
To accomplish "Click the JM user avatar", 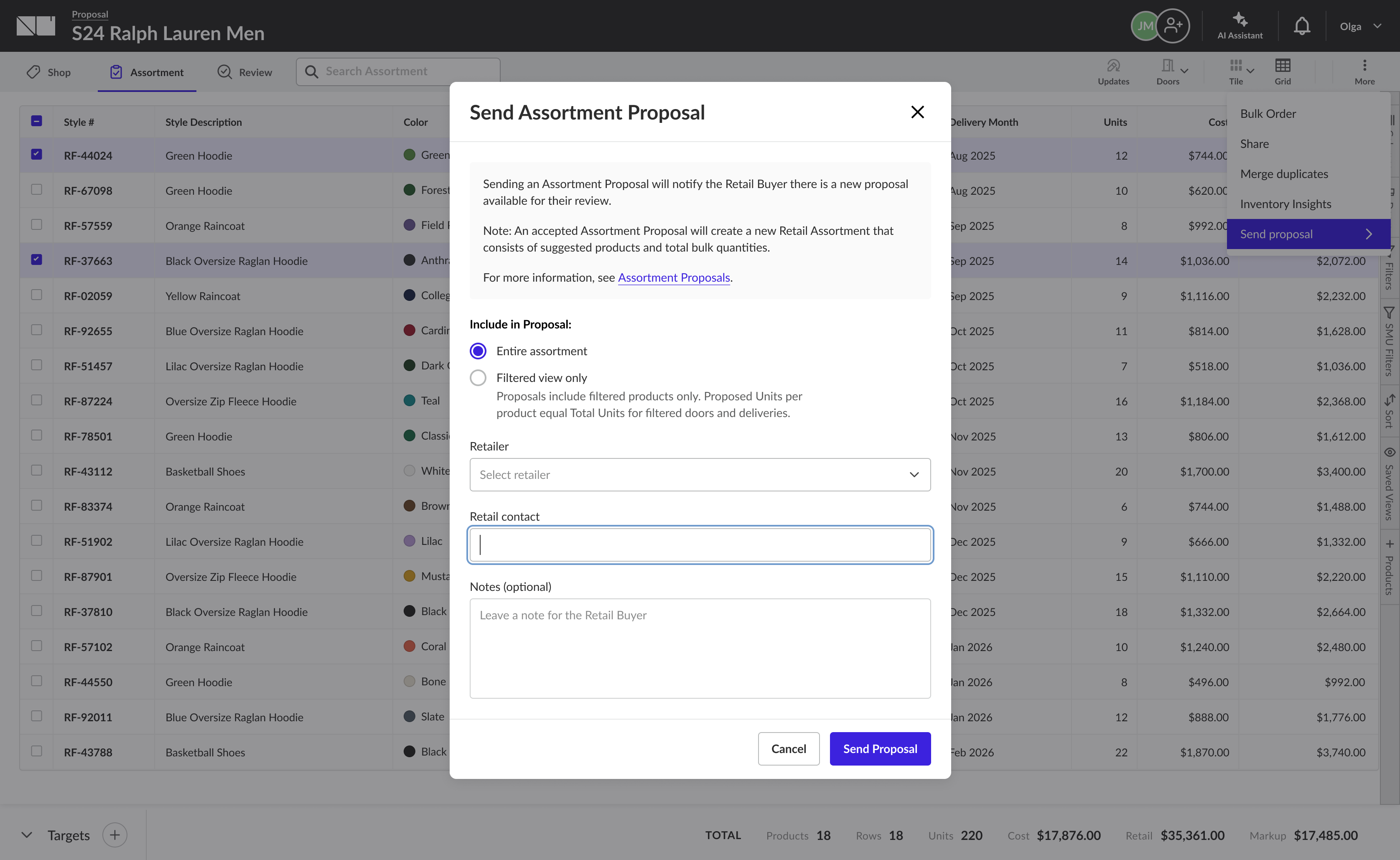I will tap(1144, 25).
